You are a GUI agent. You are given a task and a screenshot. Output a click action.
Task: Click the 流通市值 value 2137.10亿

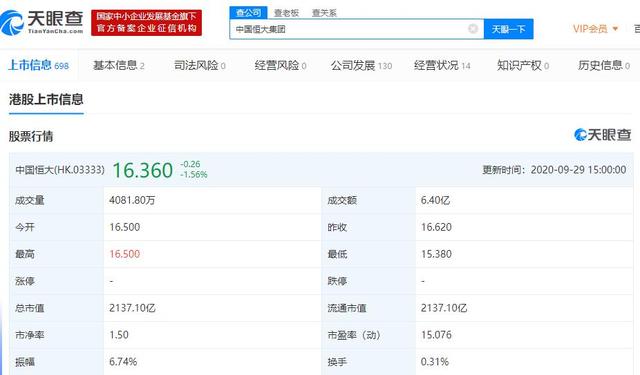tap(444, 308)
